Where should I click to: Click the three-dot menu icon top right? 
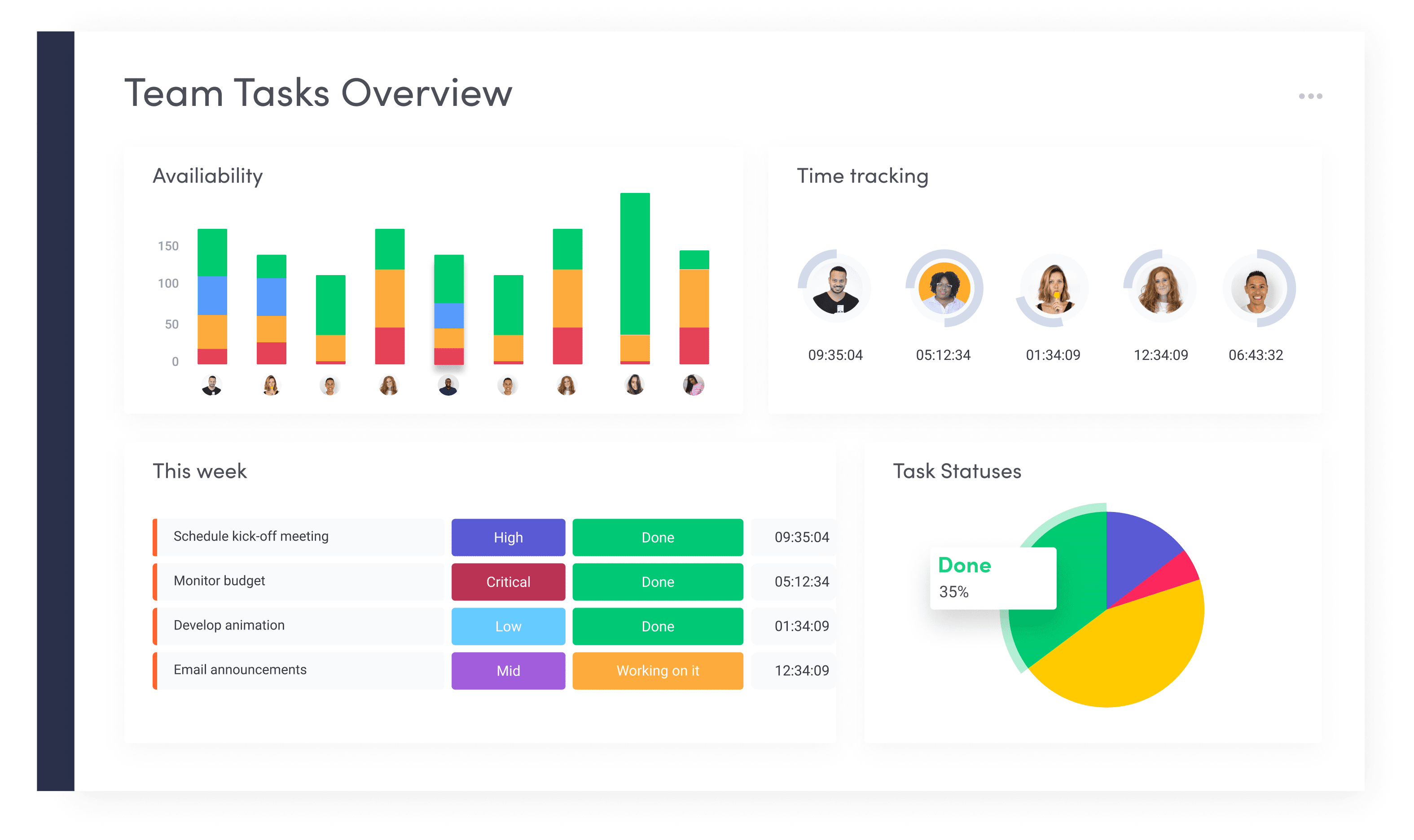pyautogui.click(x=1311, y=96)
